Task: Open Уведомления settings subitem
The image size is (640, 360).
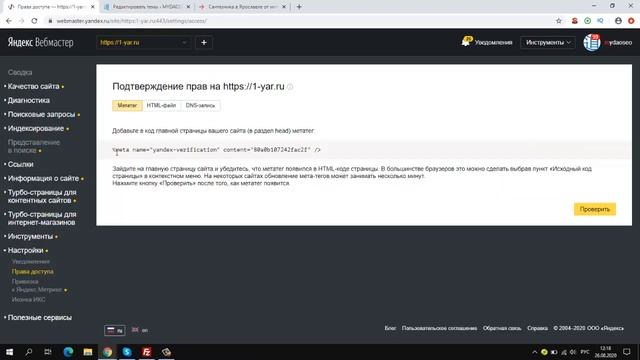Action: (31, 262)
